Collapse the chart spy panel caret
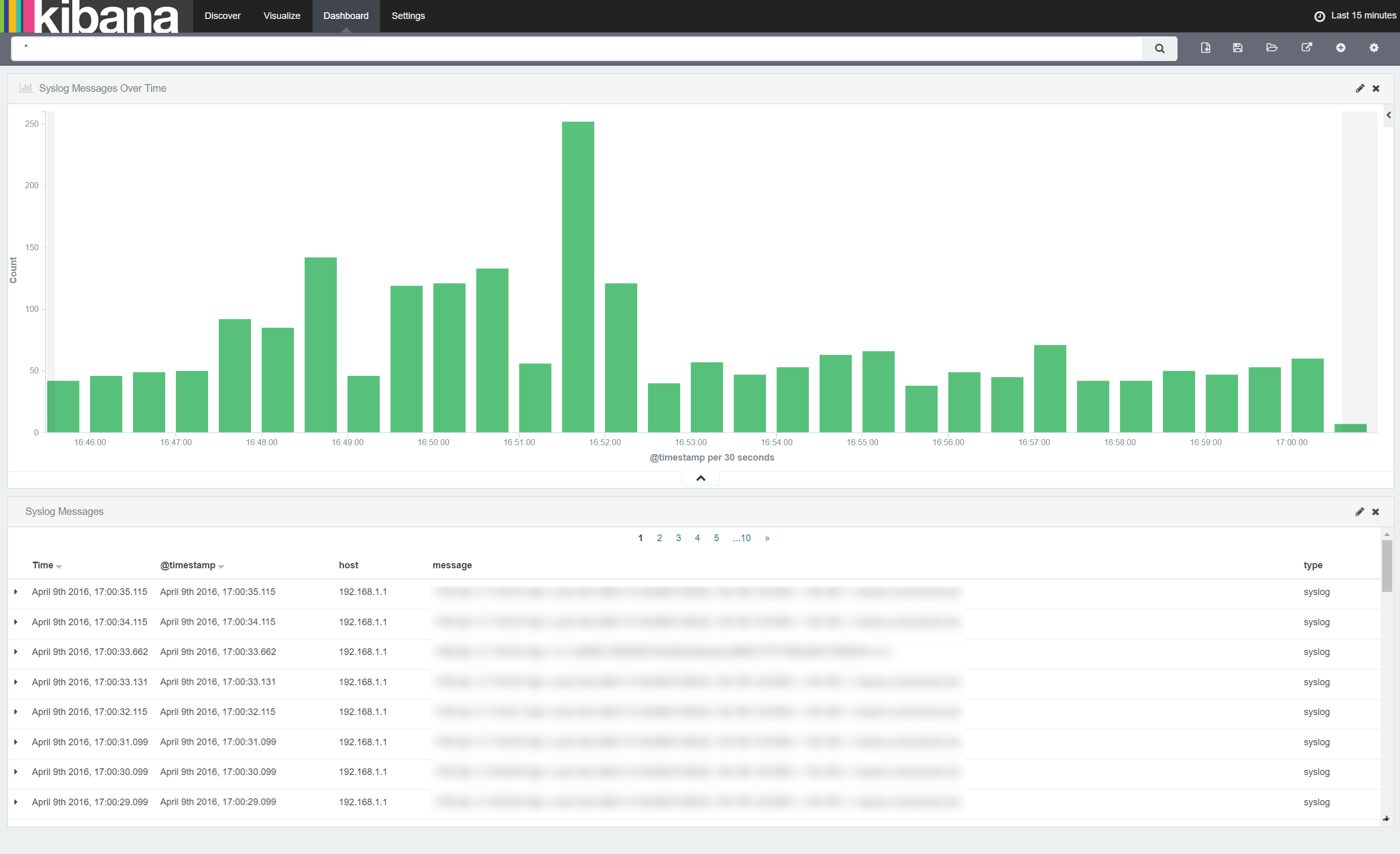Viewport: 1400px width, 854px height. tap(701, 478)
